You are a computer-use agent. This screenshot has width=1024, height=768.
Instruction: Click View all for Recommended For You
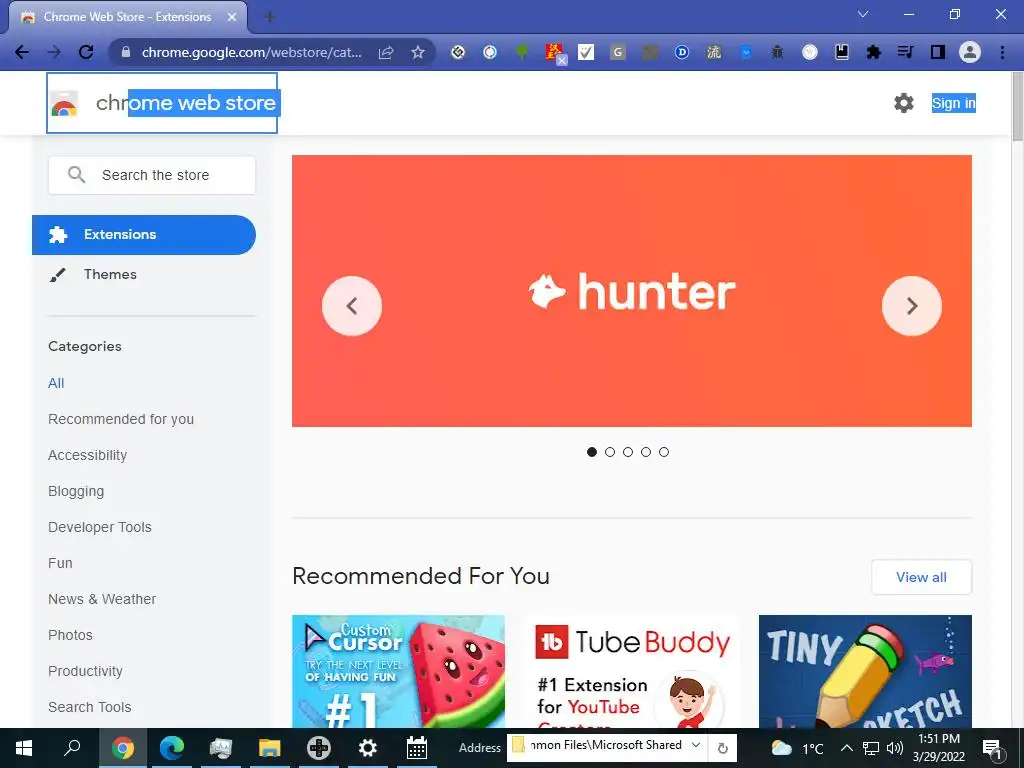921,577
